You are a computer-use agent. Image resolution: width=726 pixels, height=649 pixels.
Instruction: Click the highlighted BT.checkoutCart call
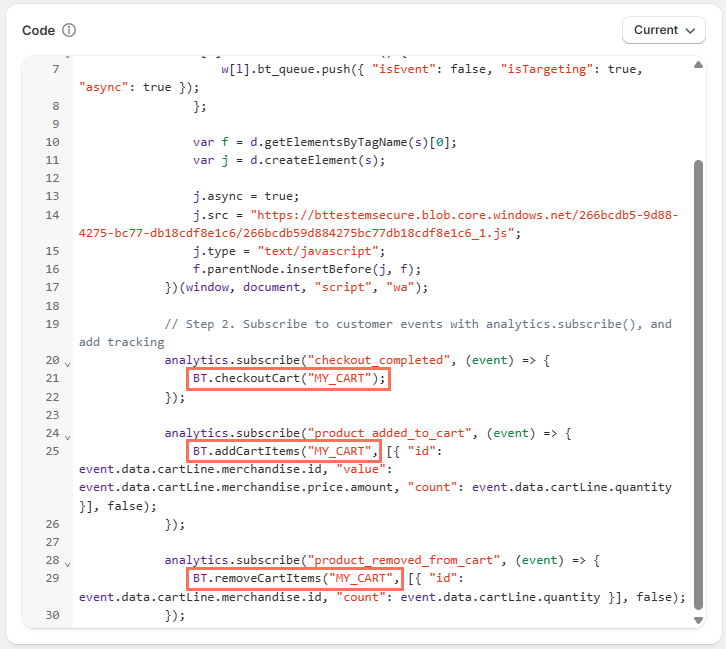(288, 379)
